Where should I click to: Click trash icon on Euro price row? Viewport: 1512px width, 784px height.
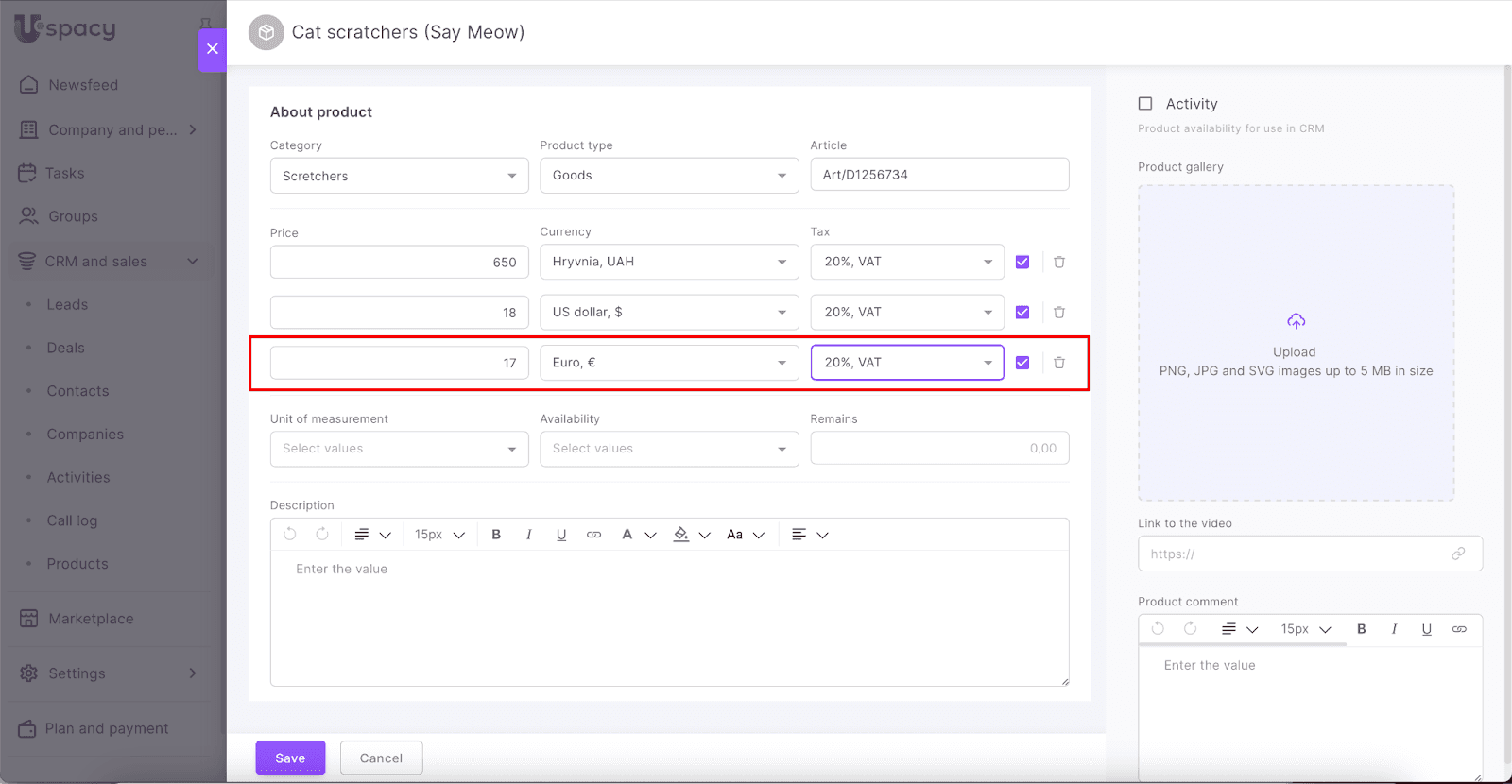click(1059, 363)
